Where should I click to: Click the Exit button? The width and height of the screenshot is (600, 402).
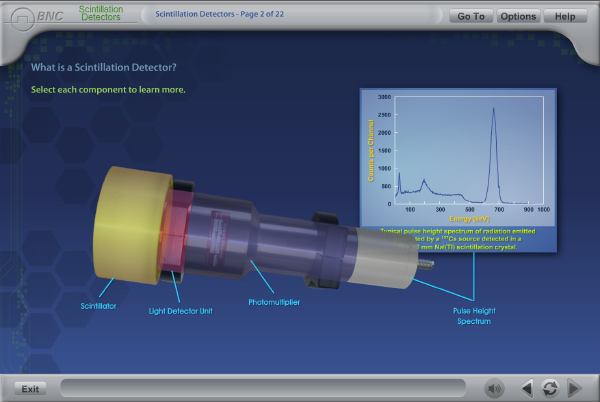click(30, 389)
